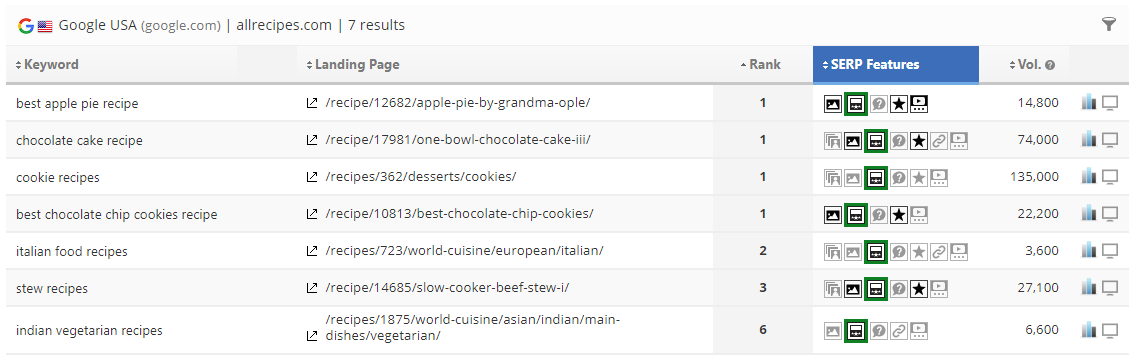Open chart icon for best apple pie recipe

[x=1088, y=103]
